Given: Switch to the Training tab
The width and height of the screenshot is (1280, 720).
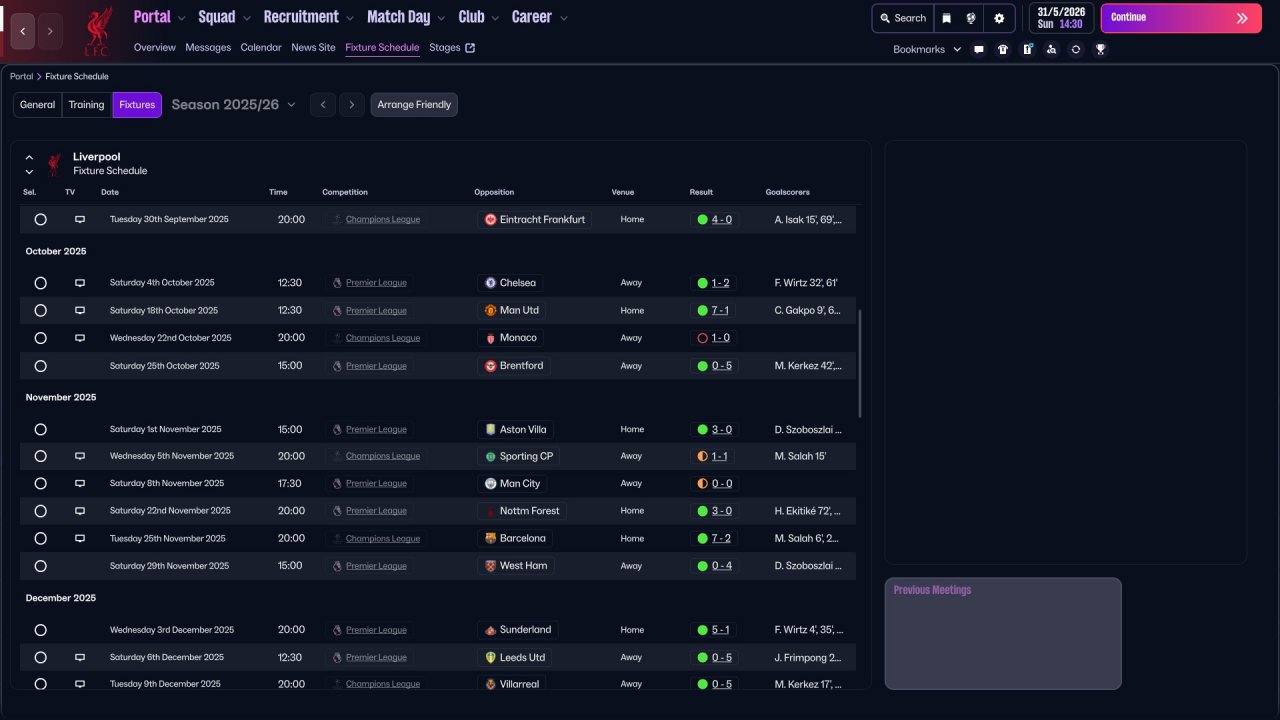Looking at the screenshot, I should point(87,105).
